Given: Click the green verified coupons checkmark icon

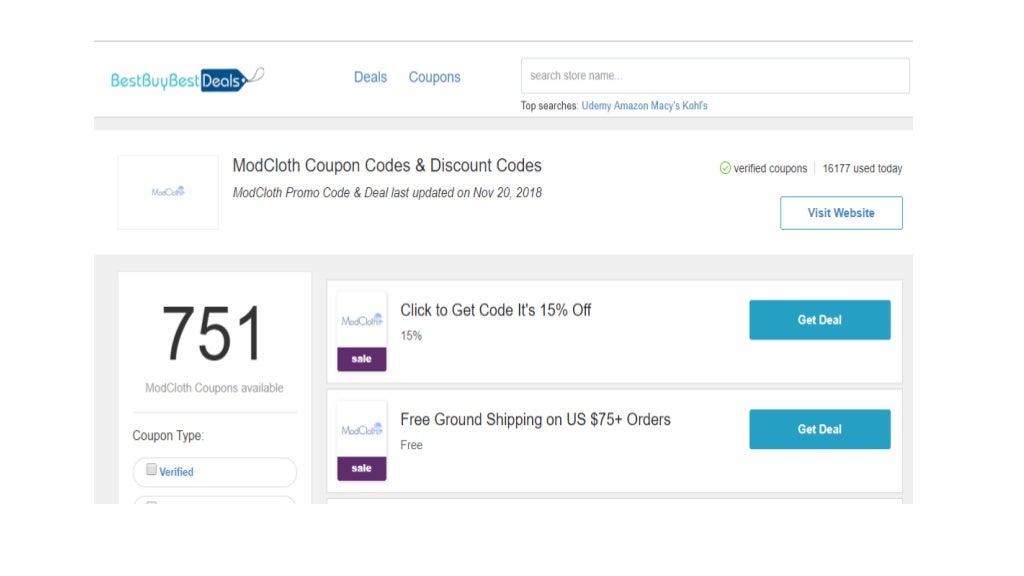Looking at the screenshot, I should click(725, 168).
